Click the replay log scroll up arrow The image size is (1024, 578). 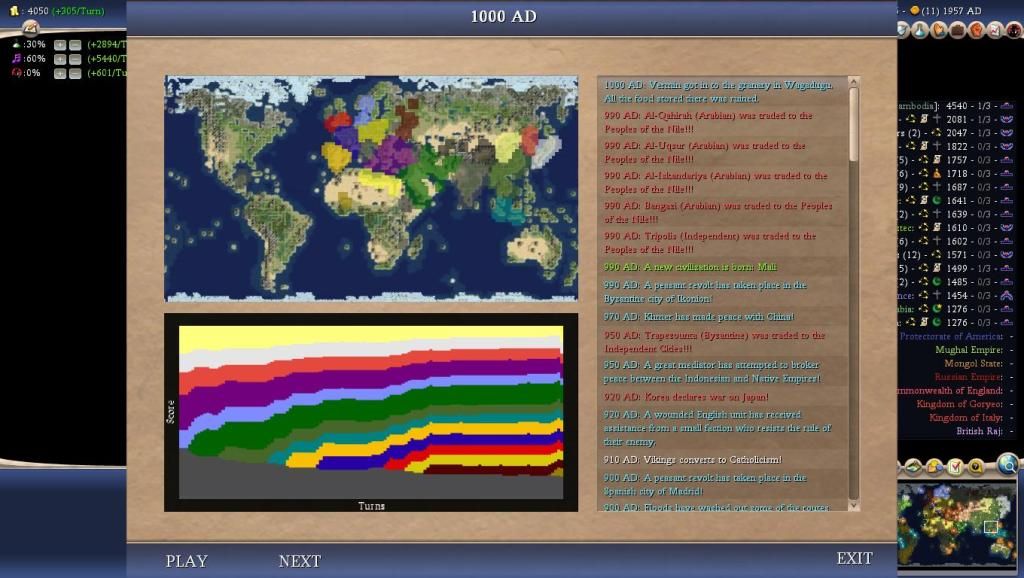point(853,82)
